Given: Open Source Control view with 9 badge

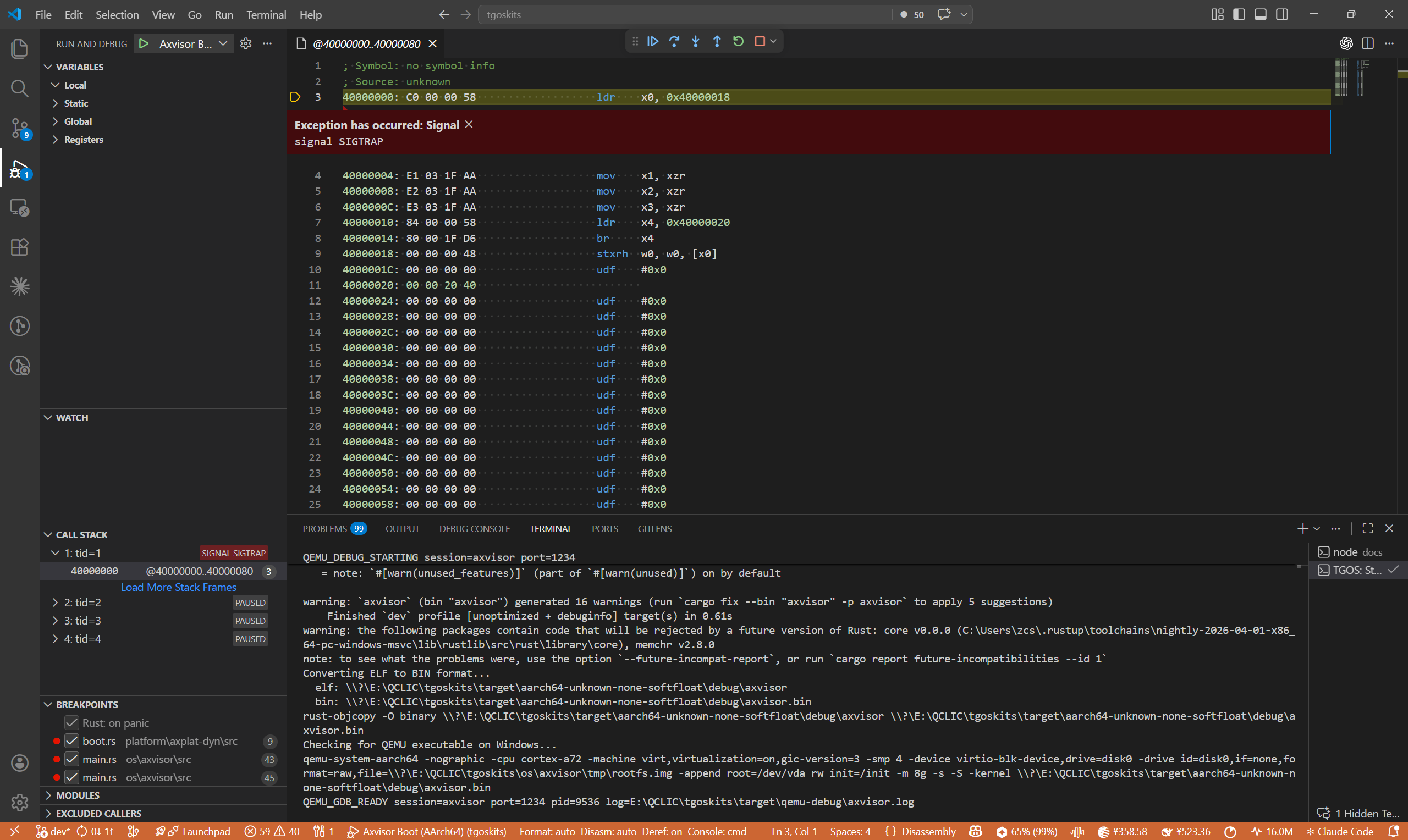Looking at the screenshot, I should pyautogui.click(x=19, y=129).
